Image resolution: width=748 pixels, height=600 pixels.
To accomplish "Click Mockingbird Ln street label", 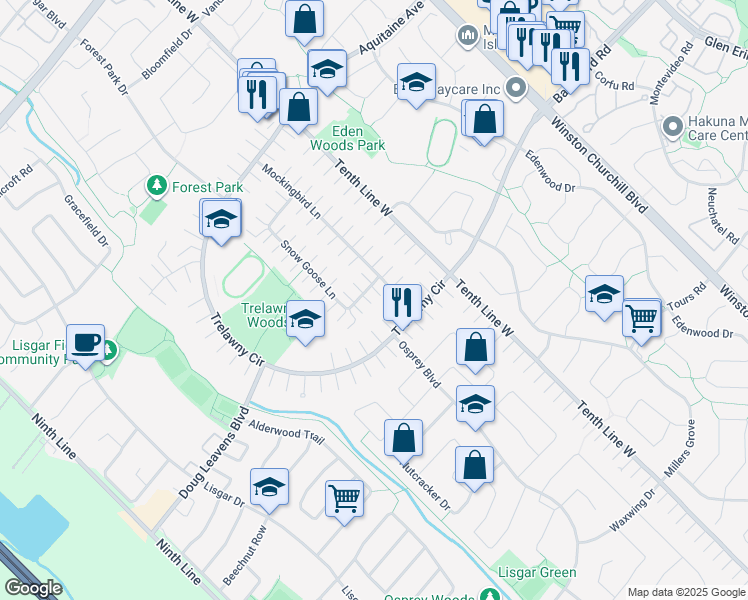I will click(291, 192).
